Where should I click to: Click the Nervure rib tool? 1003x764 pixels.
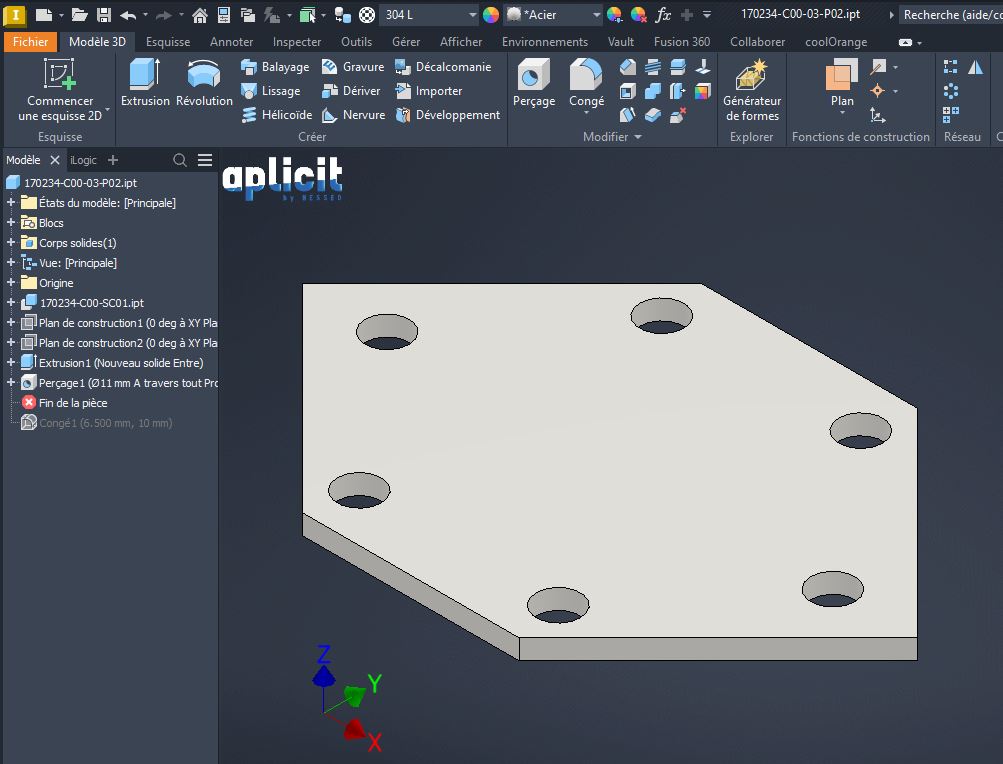point(353,115)
